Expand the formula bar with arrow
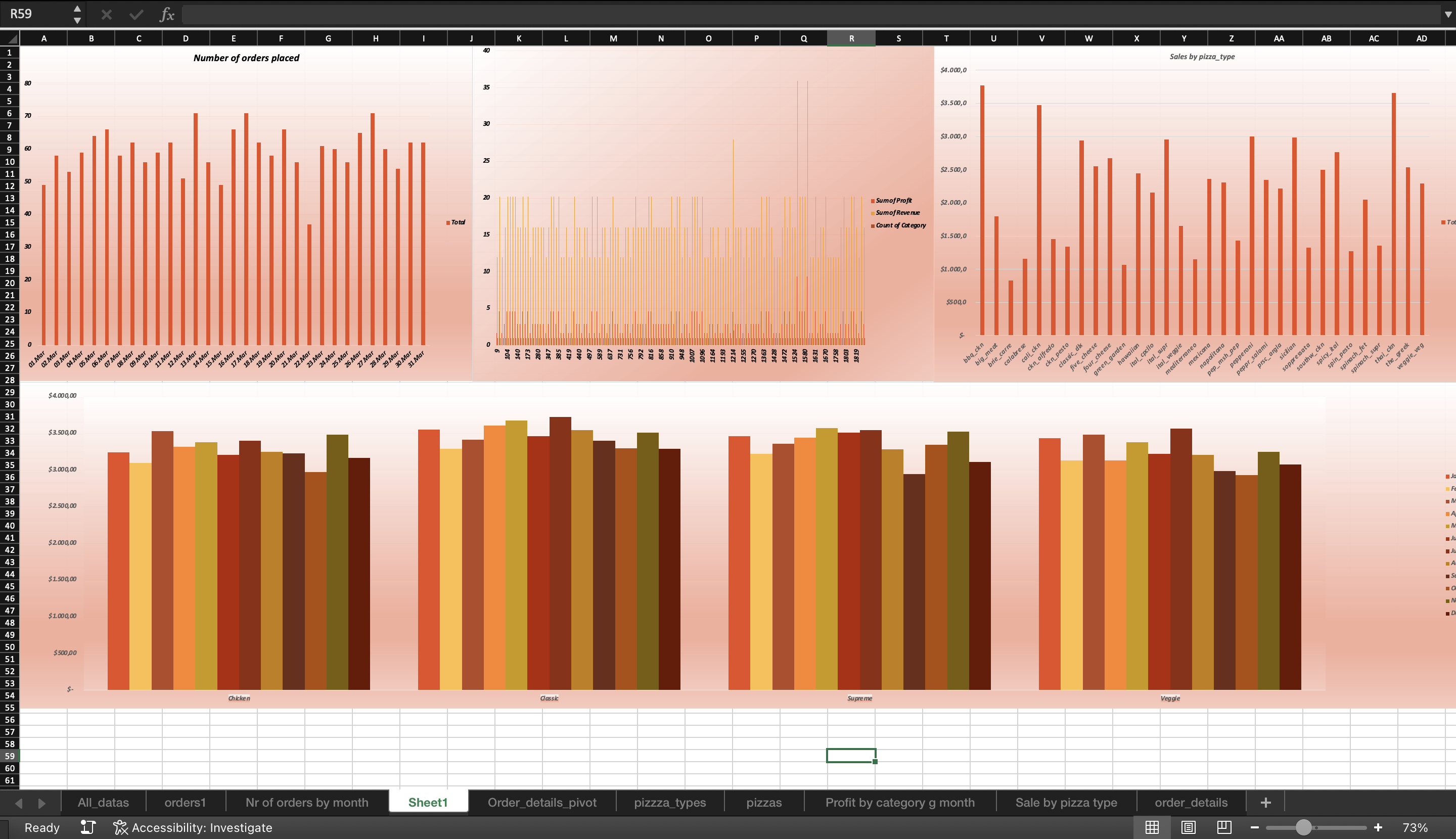 (x=1447, y=15)
